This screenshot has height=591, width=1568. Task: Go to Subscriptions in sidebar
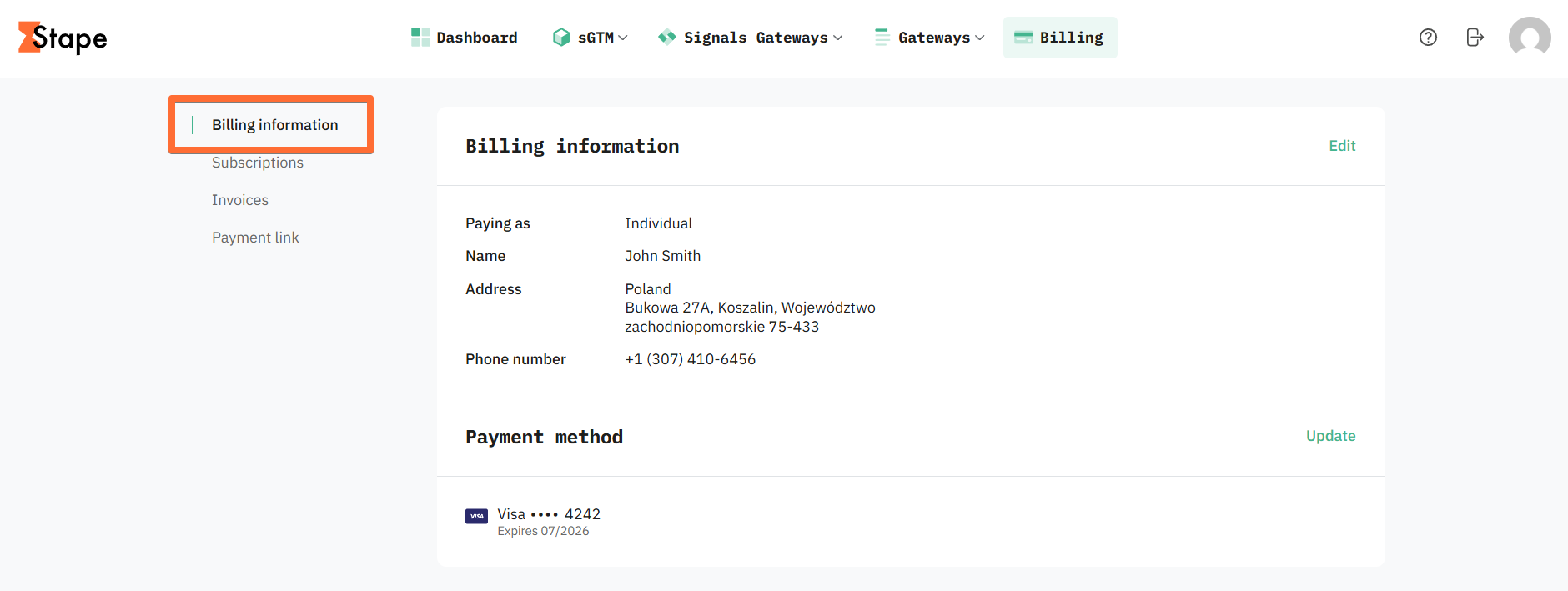pos(258,163)
